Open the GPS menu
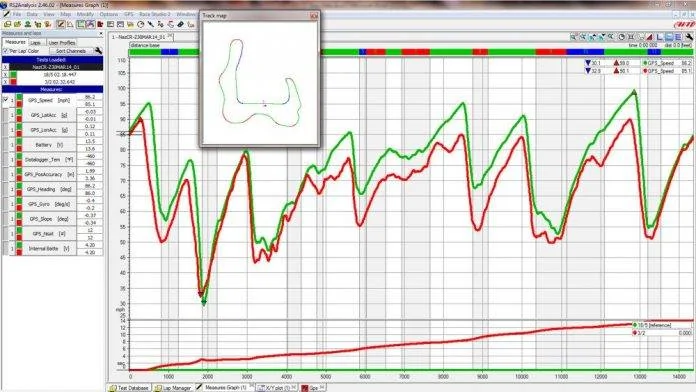Image resolution: width=696 pixels, height=392 pixels. tap(128, 14)
